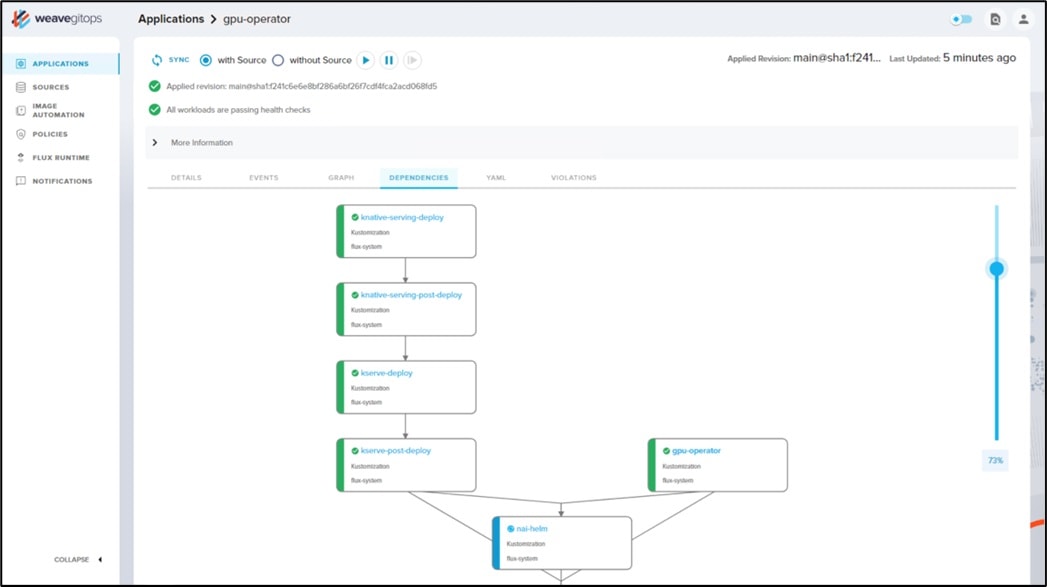Switch to the Events tab
The width and height of the screenshot is (1047, 587).
coord(264,178)
